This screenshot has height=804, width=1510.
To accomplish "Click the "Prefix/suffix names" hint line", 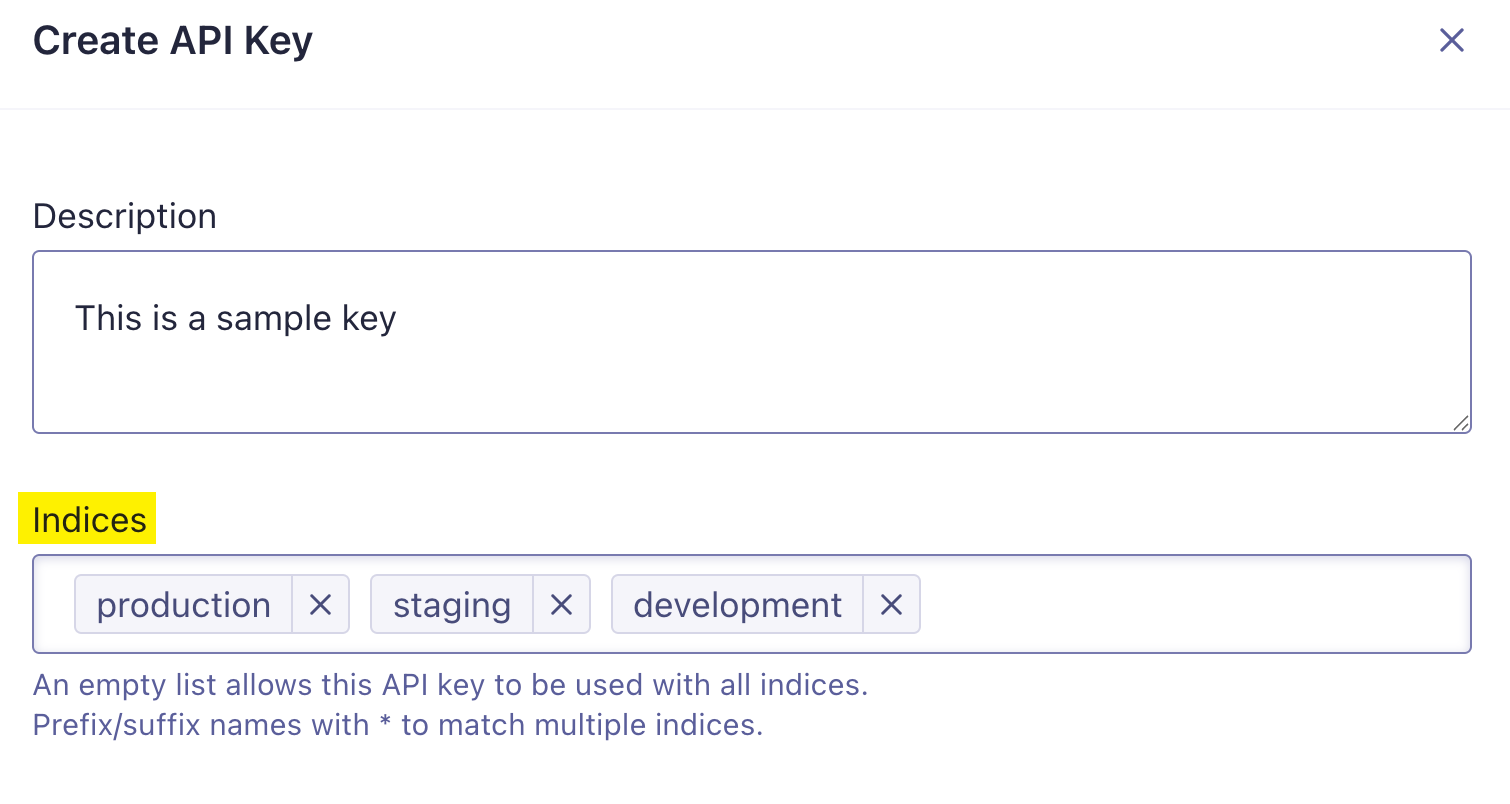I will pos(398,724).
